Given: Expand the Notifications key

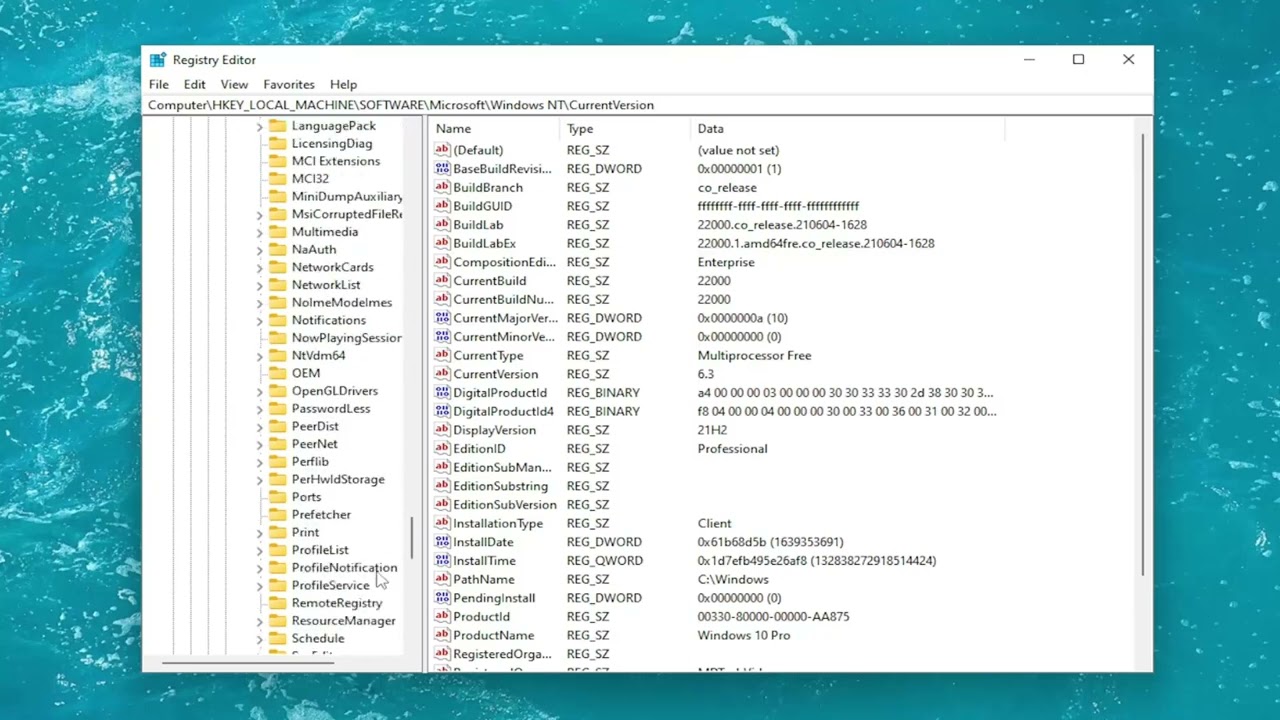Looking at the screenshot, I should pyautogui.click(x=259, y=320).
